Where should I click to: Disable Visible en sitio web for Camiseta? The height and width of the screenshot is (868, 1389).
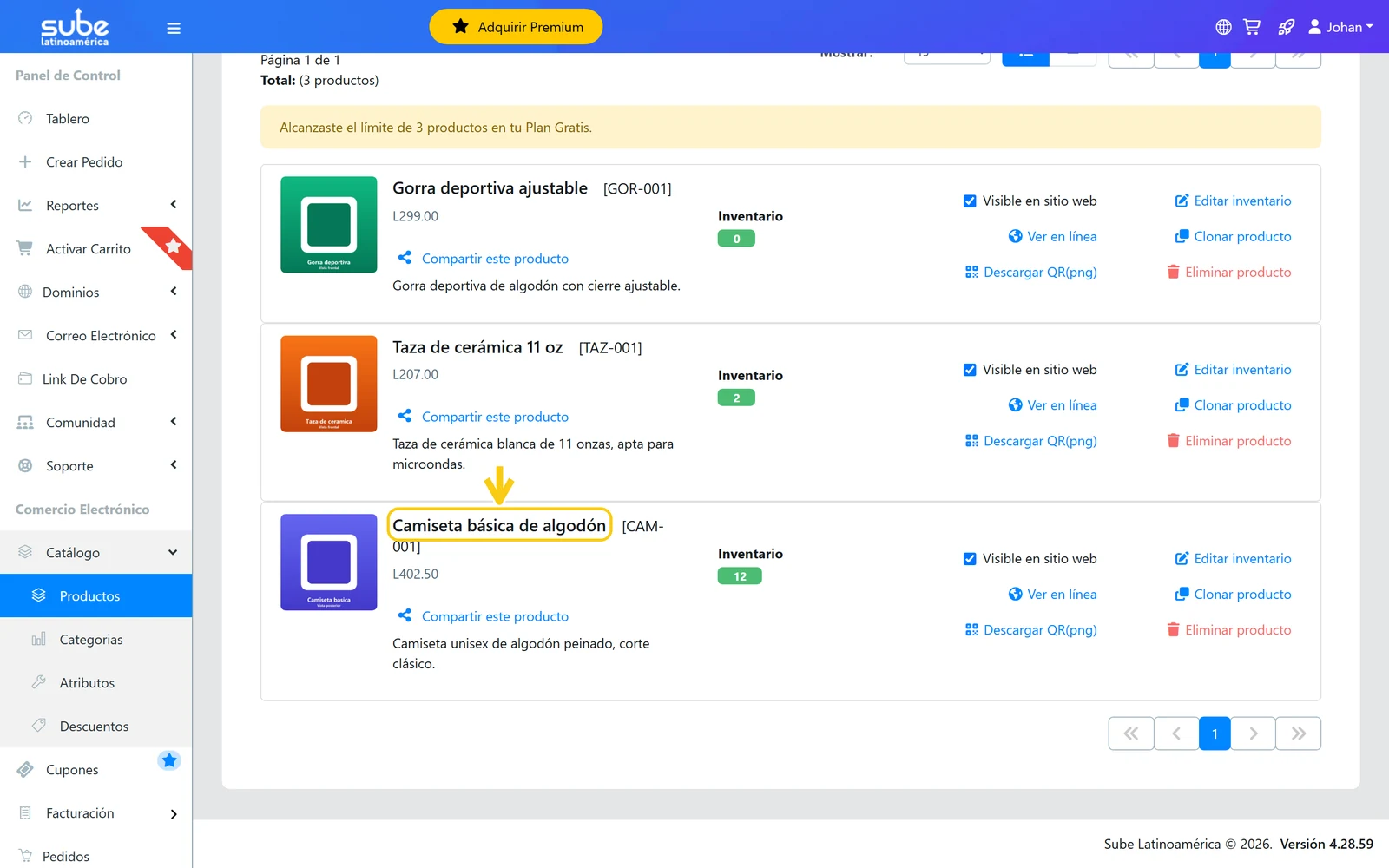(x=970, y=559)
